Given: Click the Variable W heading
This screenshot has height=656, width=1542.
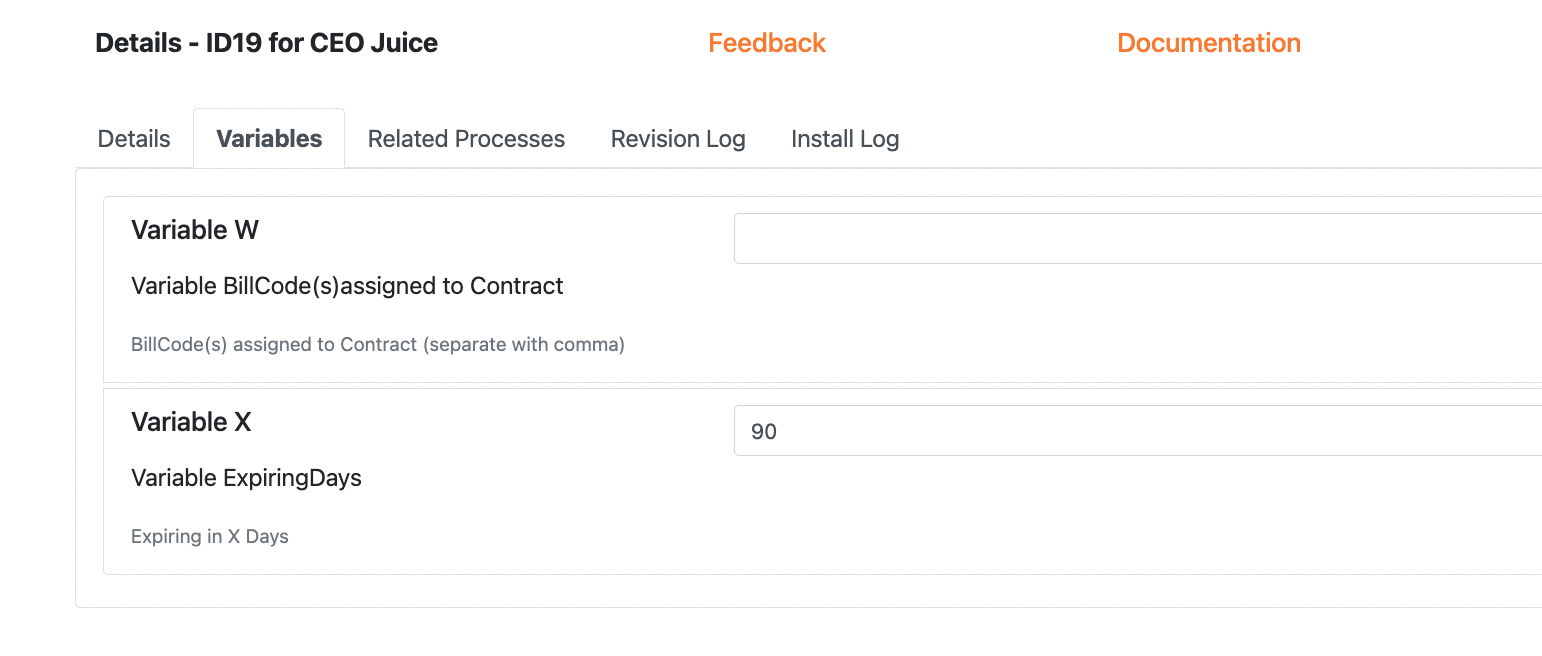Looking at the screenshot, I should (194, 230).
